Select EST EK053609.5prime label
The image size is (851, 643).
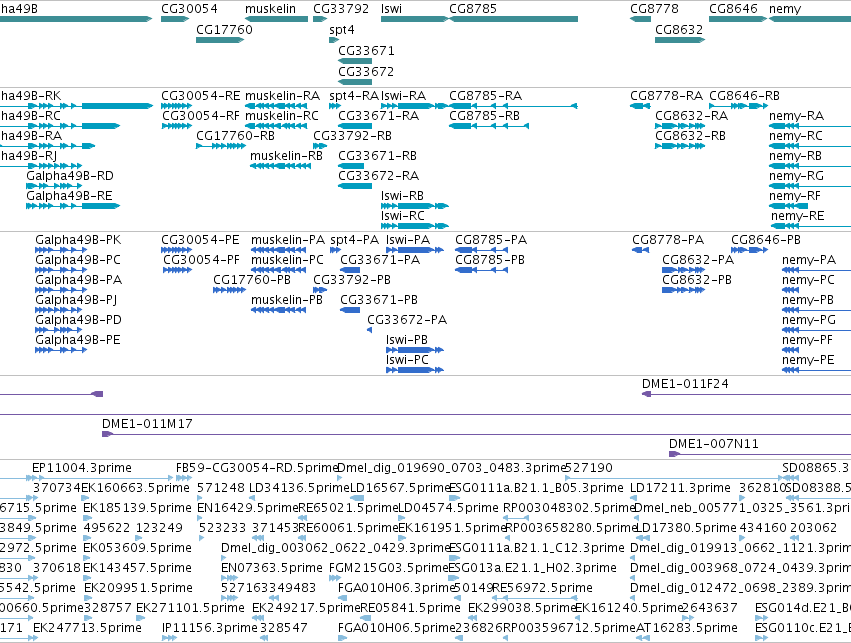point(137,549)
